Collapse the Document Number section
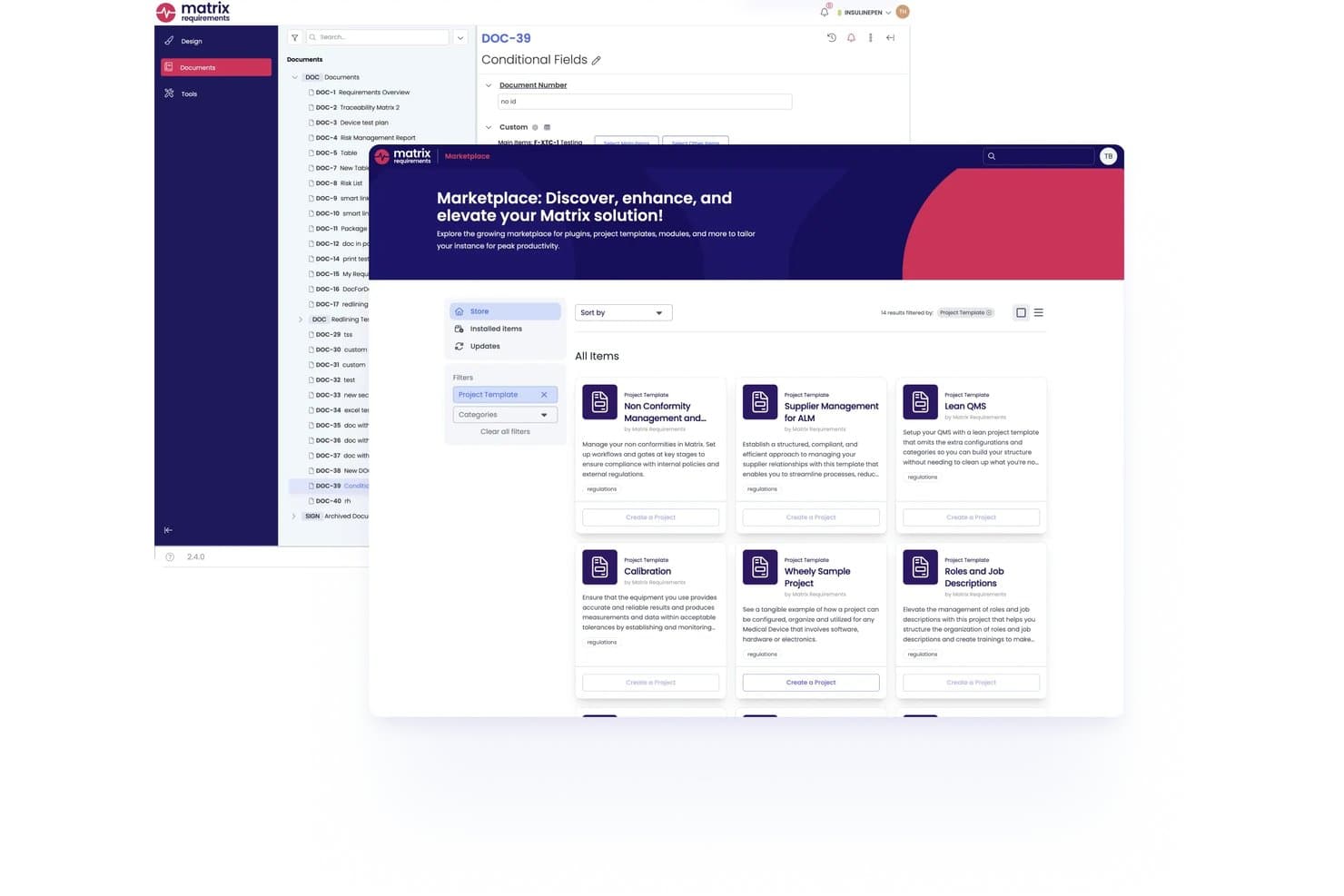Screen dimensions: 1344x896 click(489, 85)
